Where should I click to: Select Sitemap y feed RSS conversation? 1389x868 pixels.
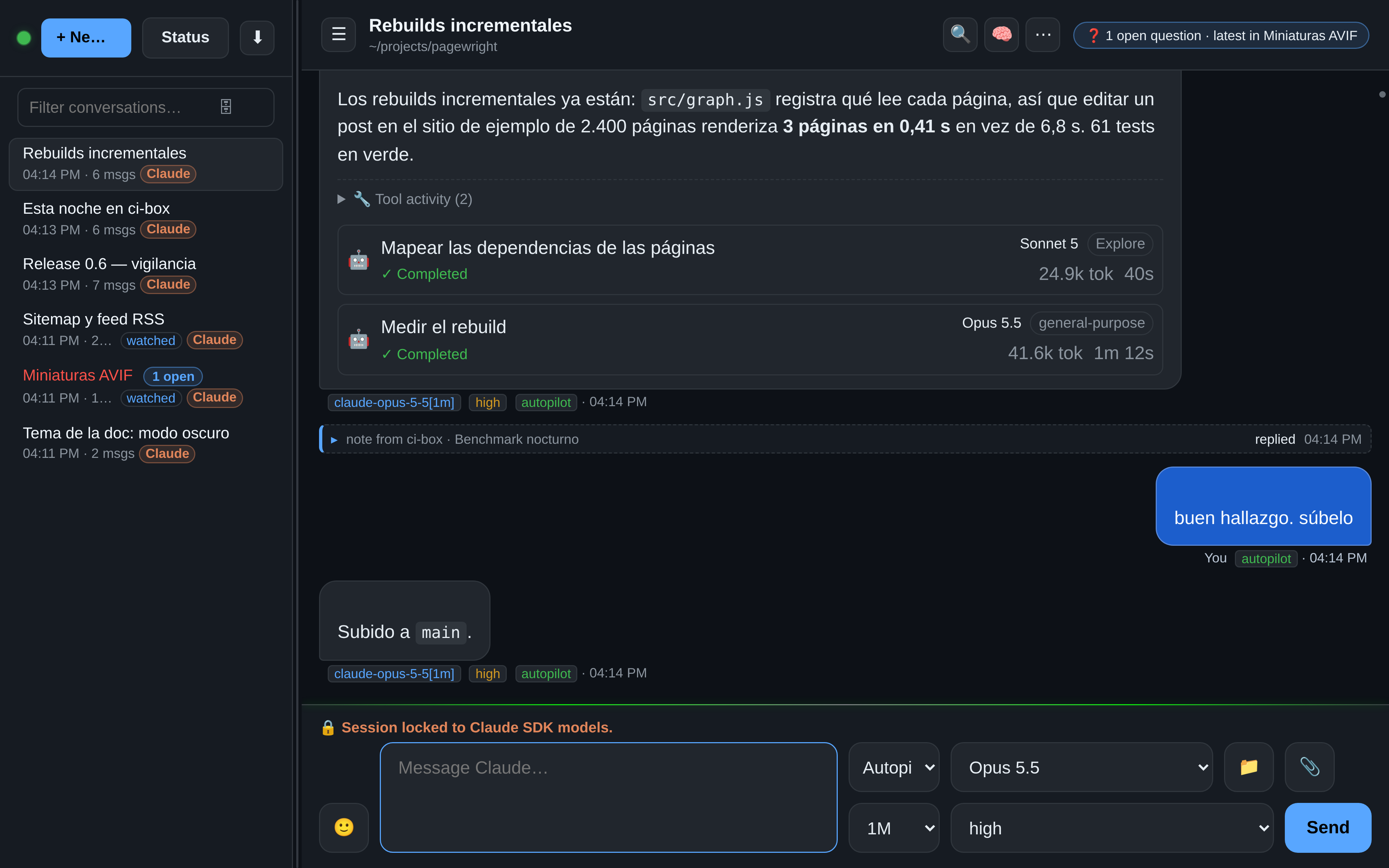[146, 329]
